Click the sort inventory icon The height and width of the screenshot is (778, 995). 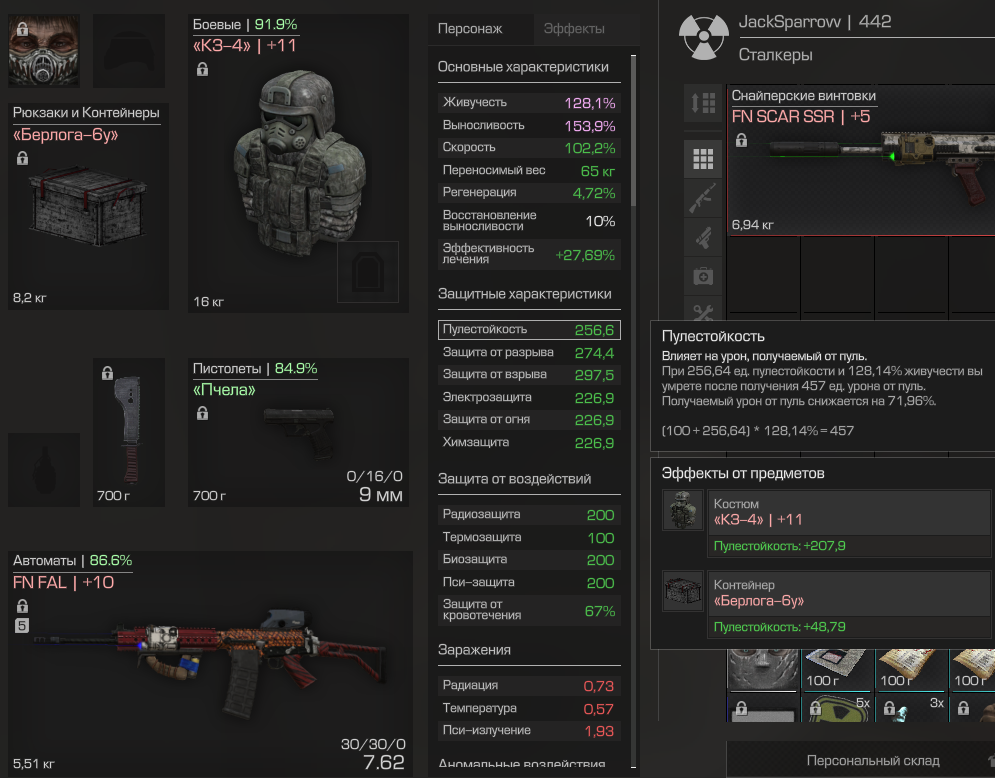coord(703,103)
